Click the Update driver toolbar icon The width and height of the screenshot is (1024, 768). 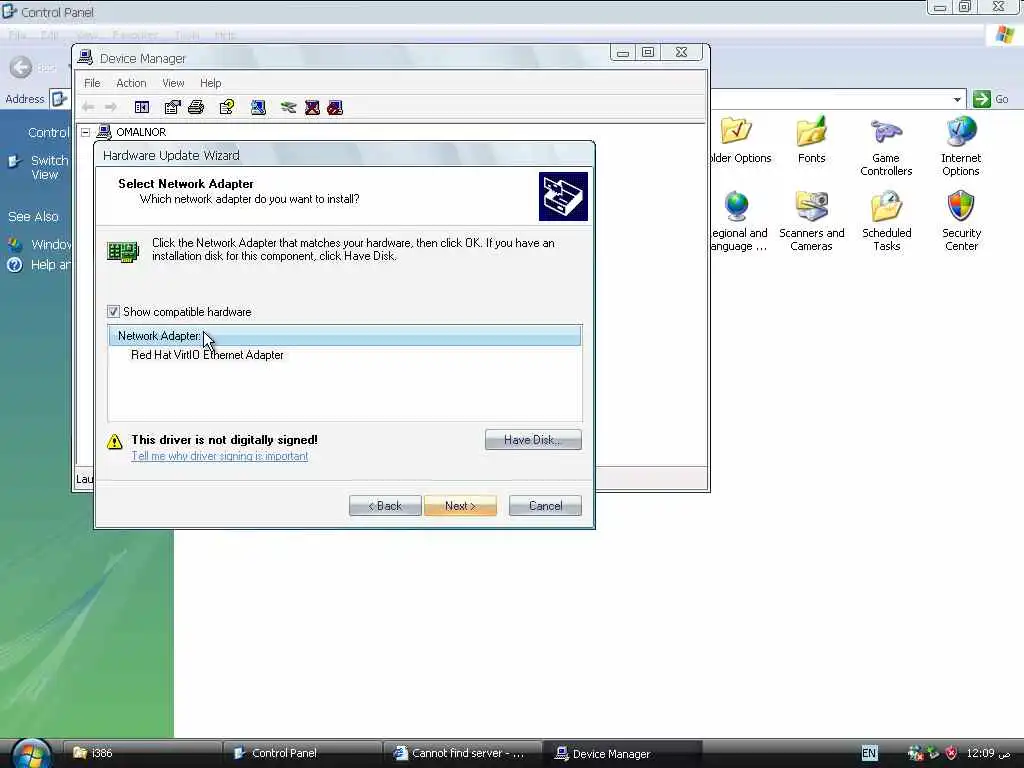pyautogui.click(x=289, y=107)
